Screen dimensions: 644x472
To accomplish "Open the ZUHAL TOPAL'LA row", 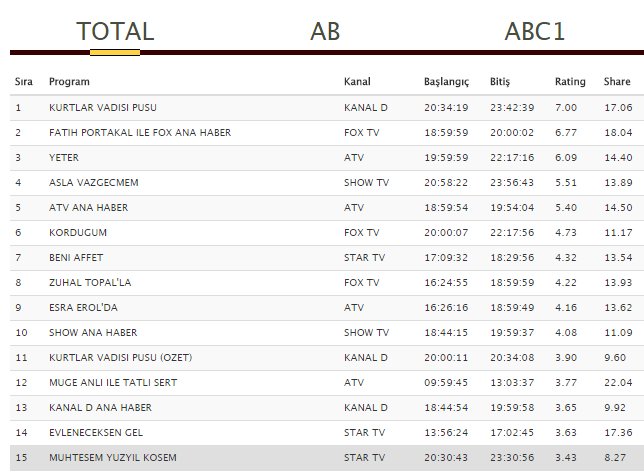I will 89,282.
